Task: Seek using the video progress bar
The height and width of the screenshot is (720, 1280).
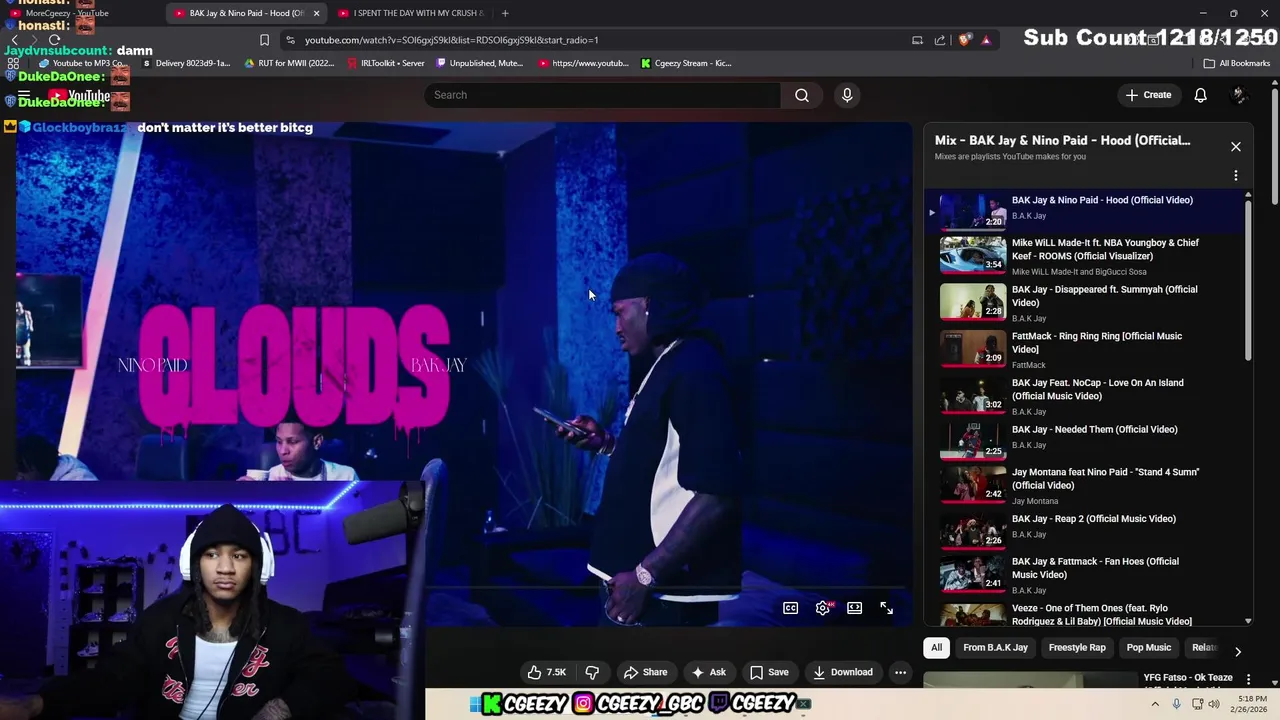Action: tap(667, 588)
